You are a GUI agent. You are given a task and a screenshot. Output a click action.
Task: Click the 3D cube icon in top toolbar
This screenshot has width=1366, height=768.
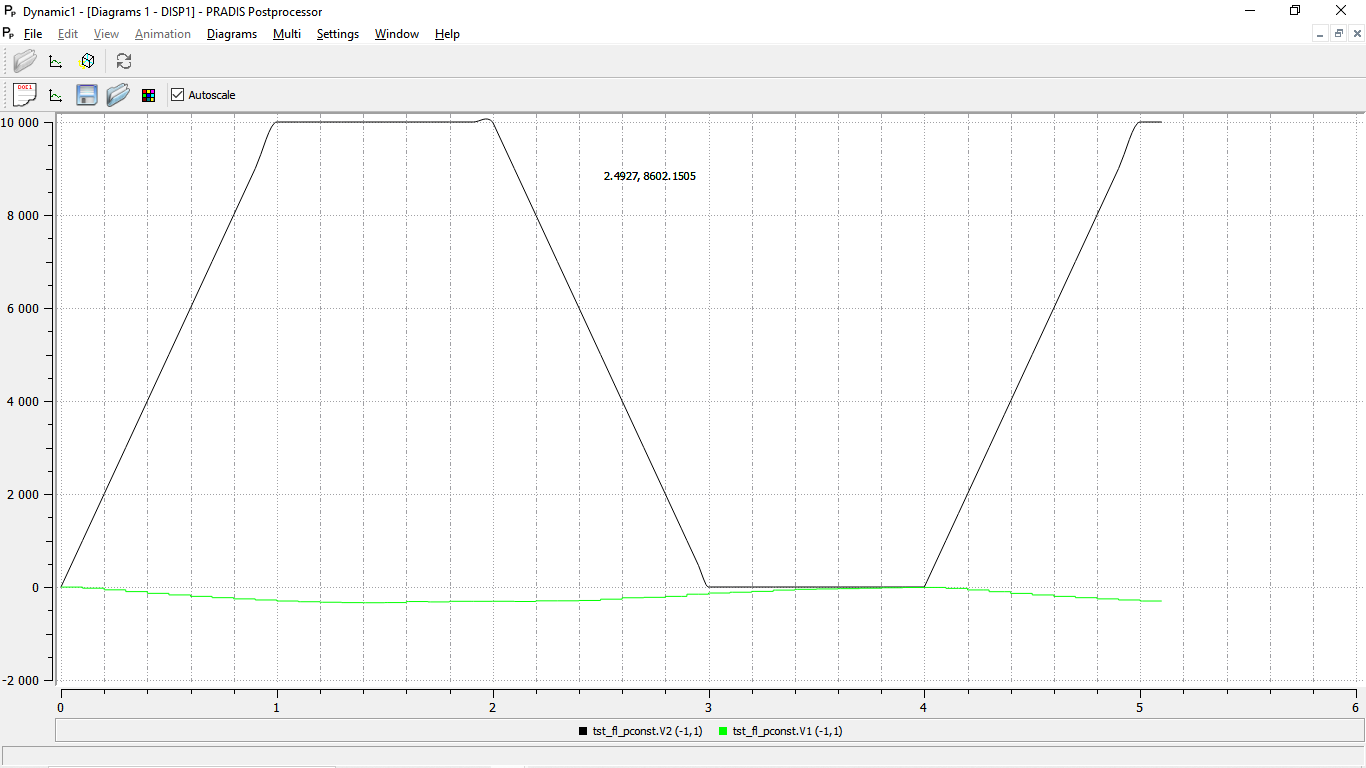(x=87, y=61)
